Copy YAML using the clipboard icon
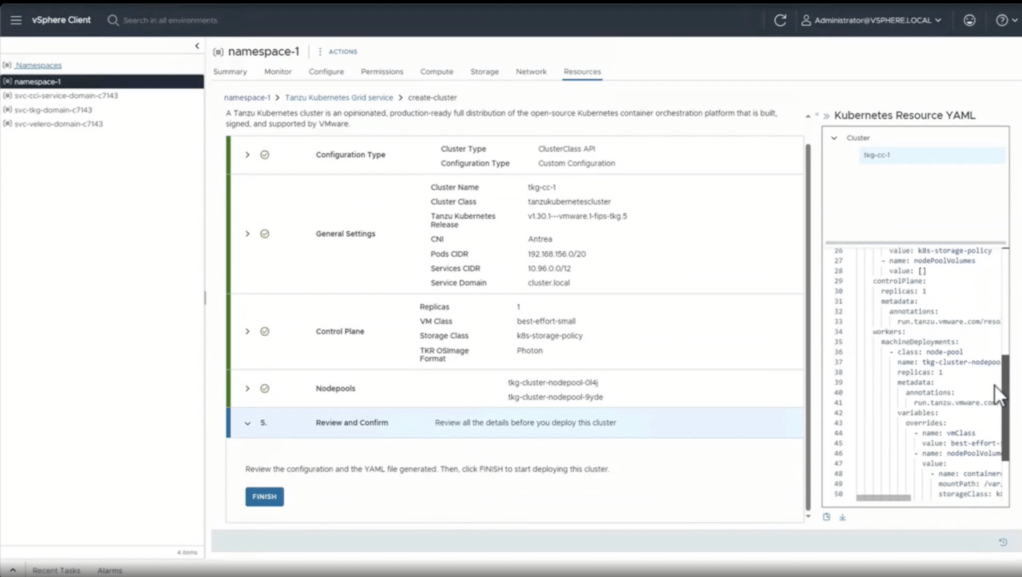This screenshot has width=1022, height=577. coord(827,517)
